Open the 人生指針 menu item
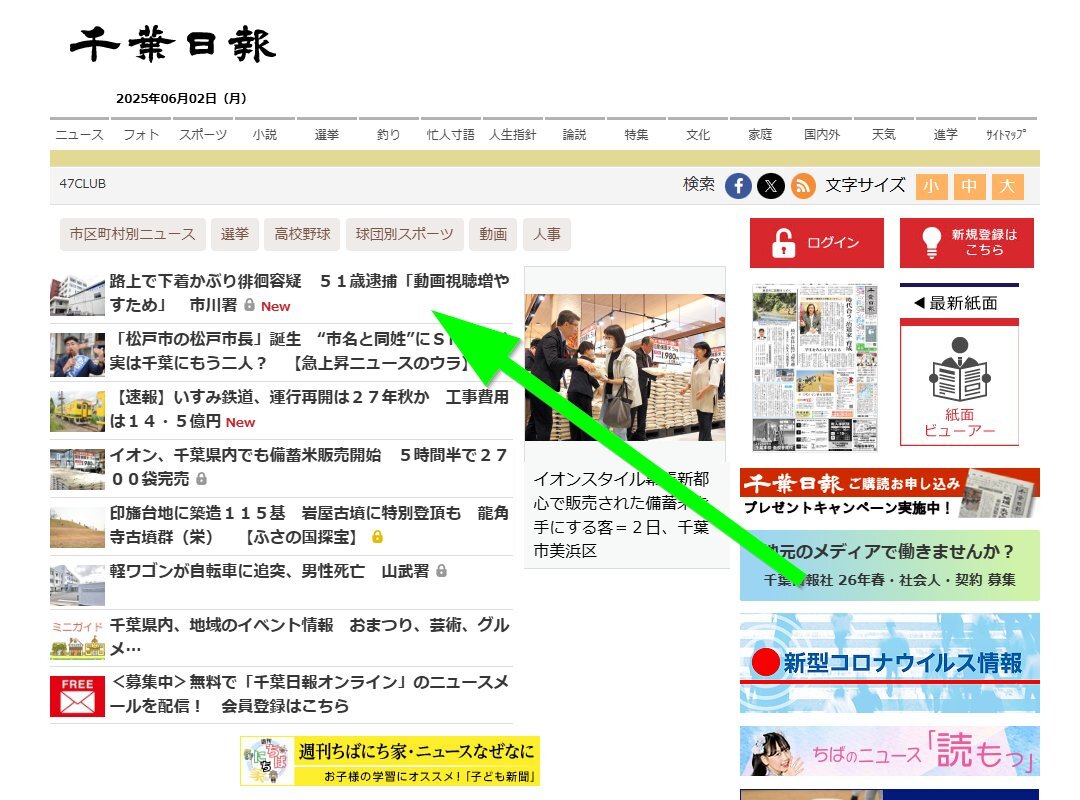Viewport: 1080px width, 800px height. point(512,134)
